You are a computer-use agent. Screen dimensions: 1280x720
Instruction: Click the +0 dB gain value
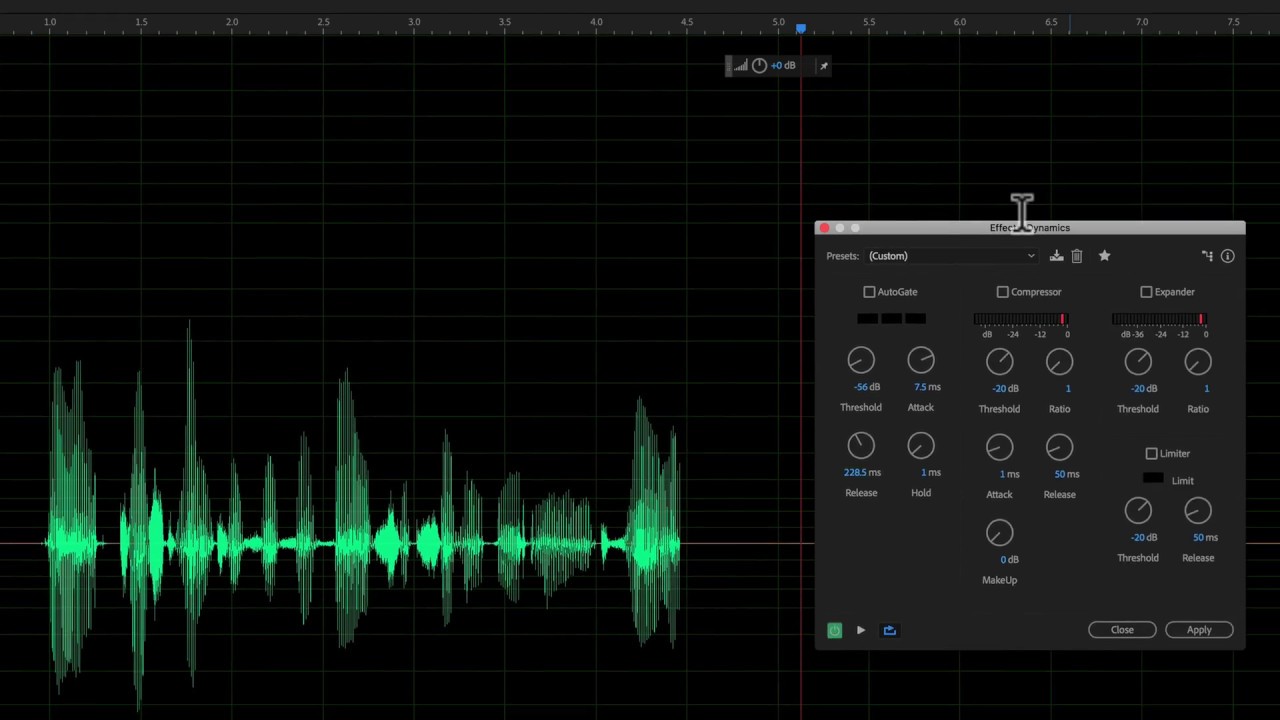tap(783, 66)
